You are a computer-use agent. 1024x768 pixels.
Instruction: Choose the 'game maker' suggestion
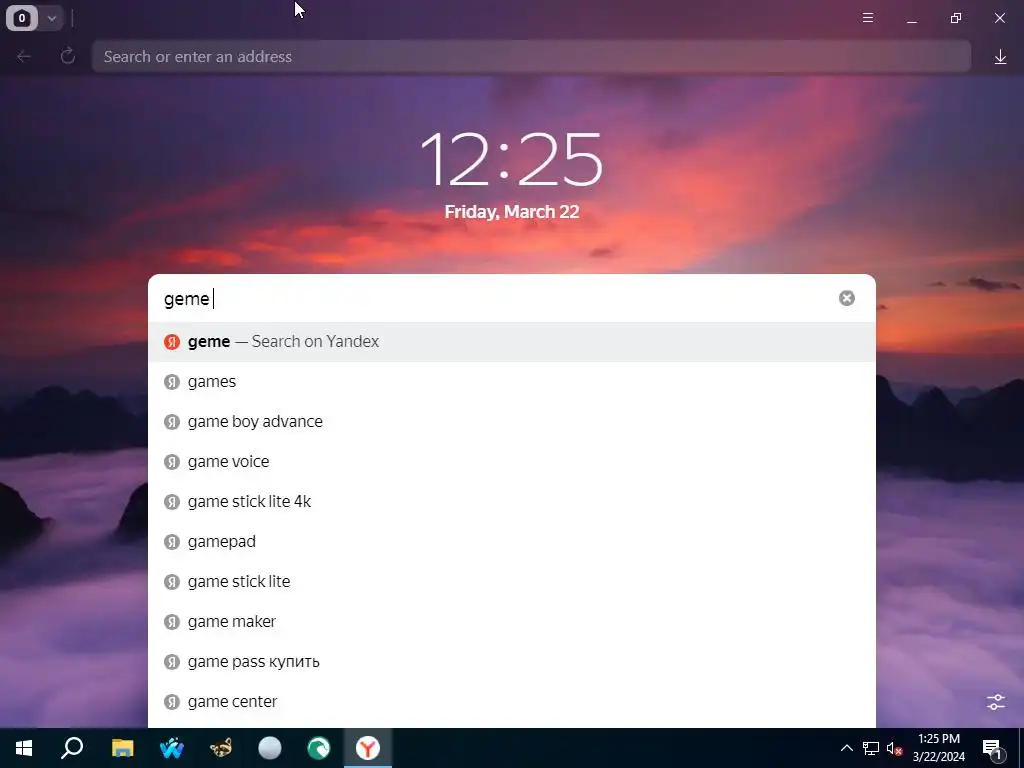(511, 622)
